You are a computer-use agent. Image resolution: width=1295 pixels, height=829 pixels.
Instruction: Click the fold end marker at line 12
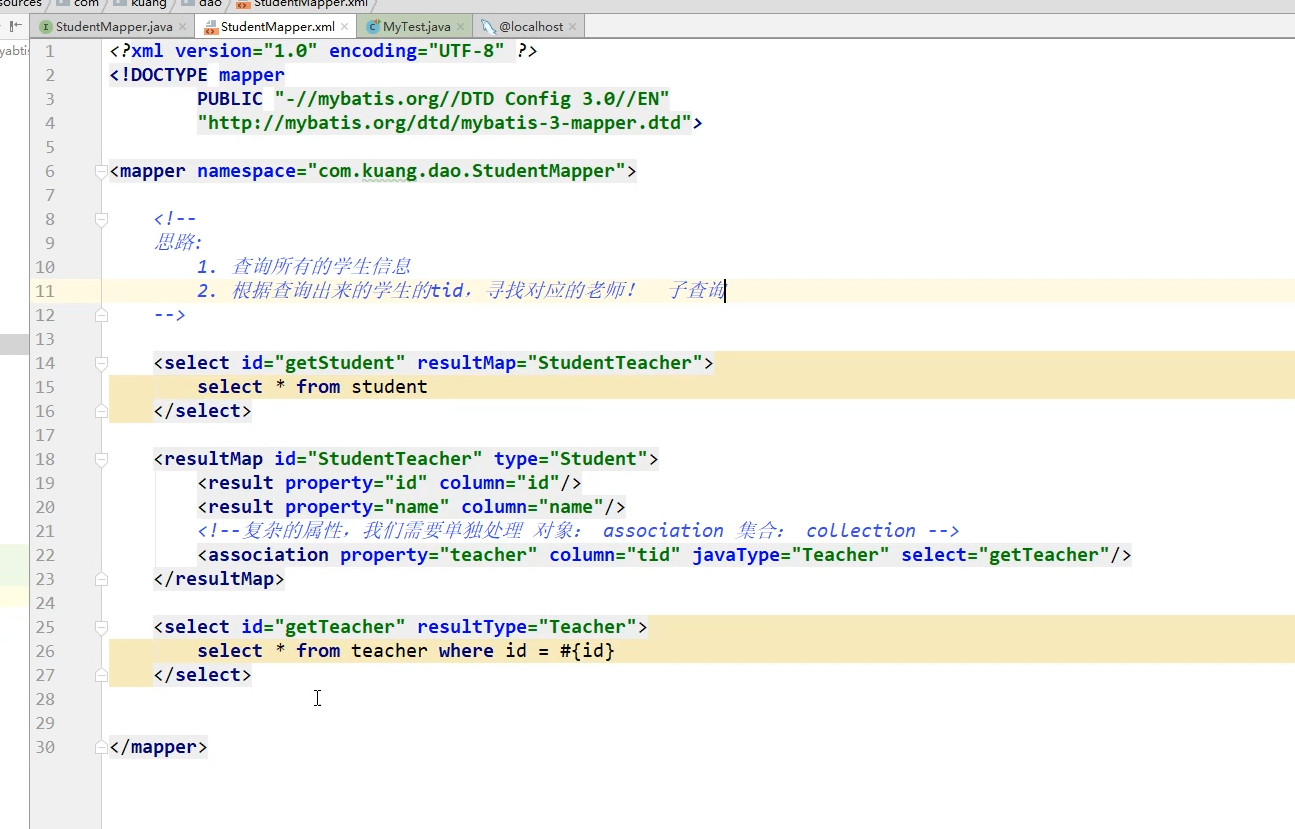click(101, 315)
